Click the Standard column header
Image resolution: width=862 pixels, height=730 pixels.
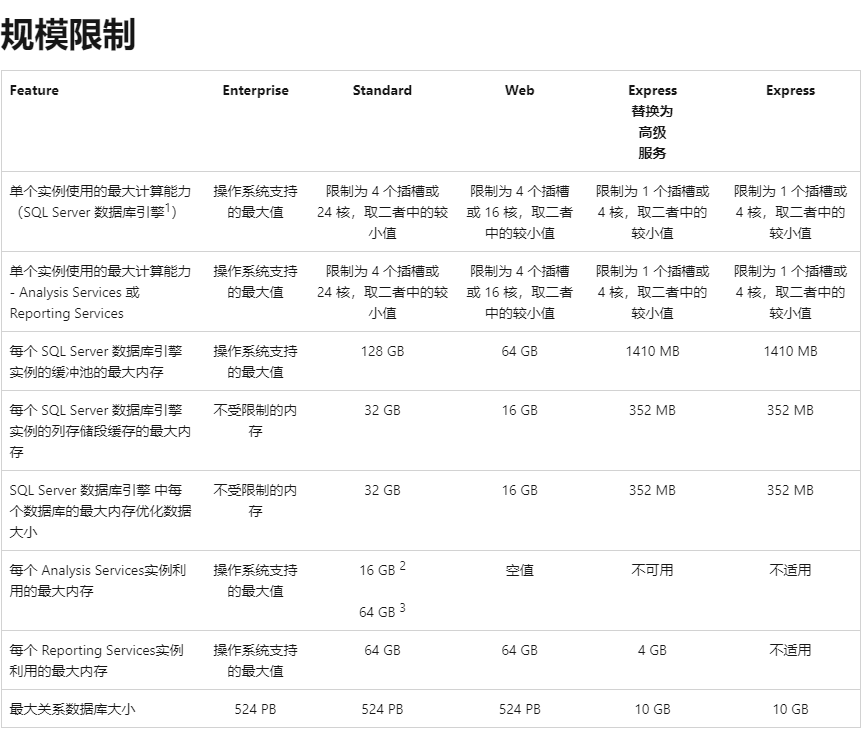tap(382, 90)
